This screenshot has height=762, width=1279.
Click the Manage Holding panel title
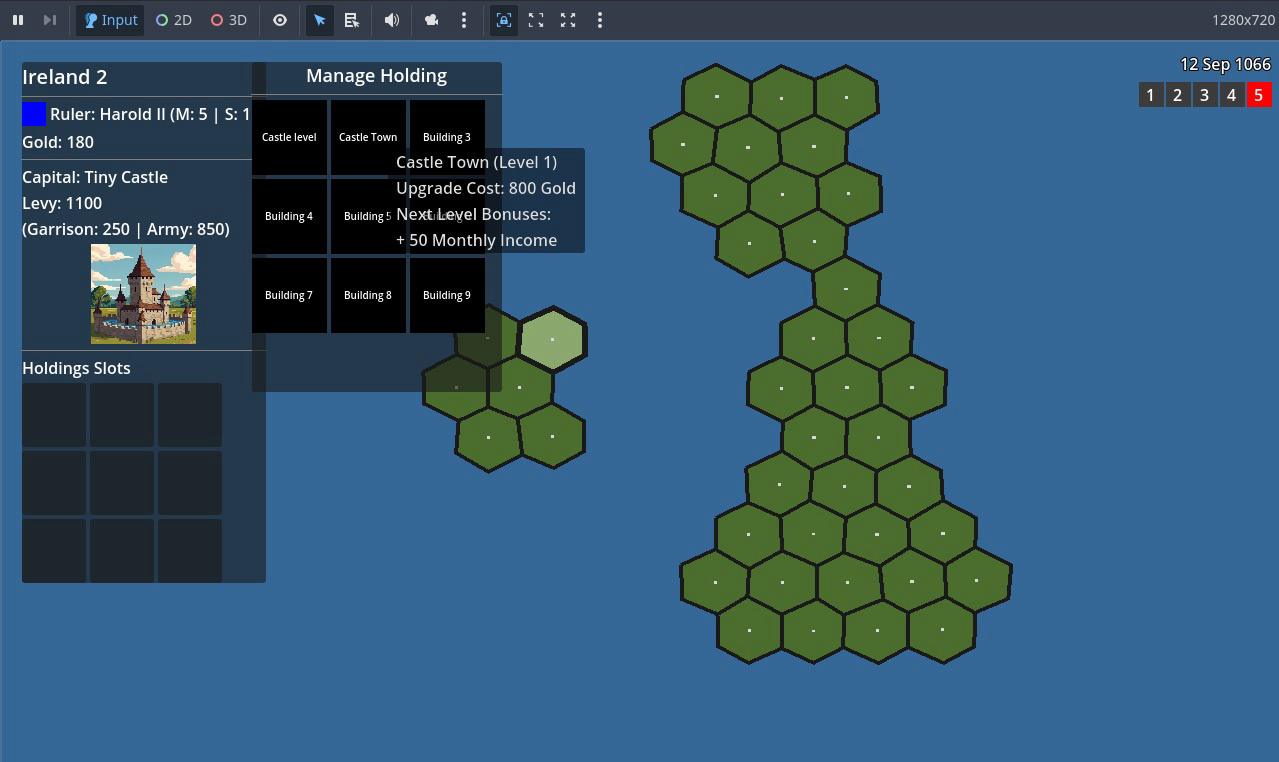click(x=376, y=76)
